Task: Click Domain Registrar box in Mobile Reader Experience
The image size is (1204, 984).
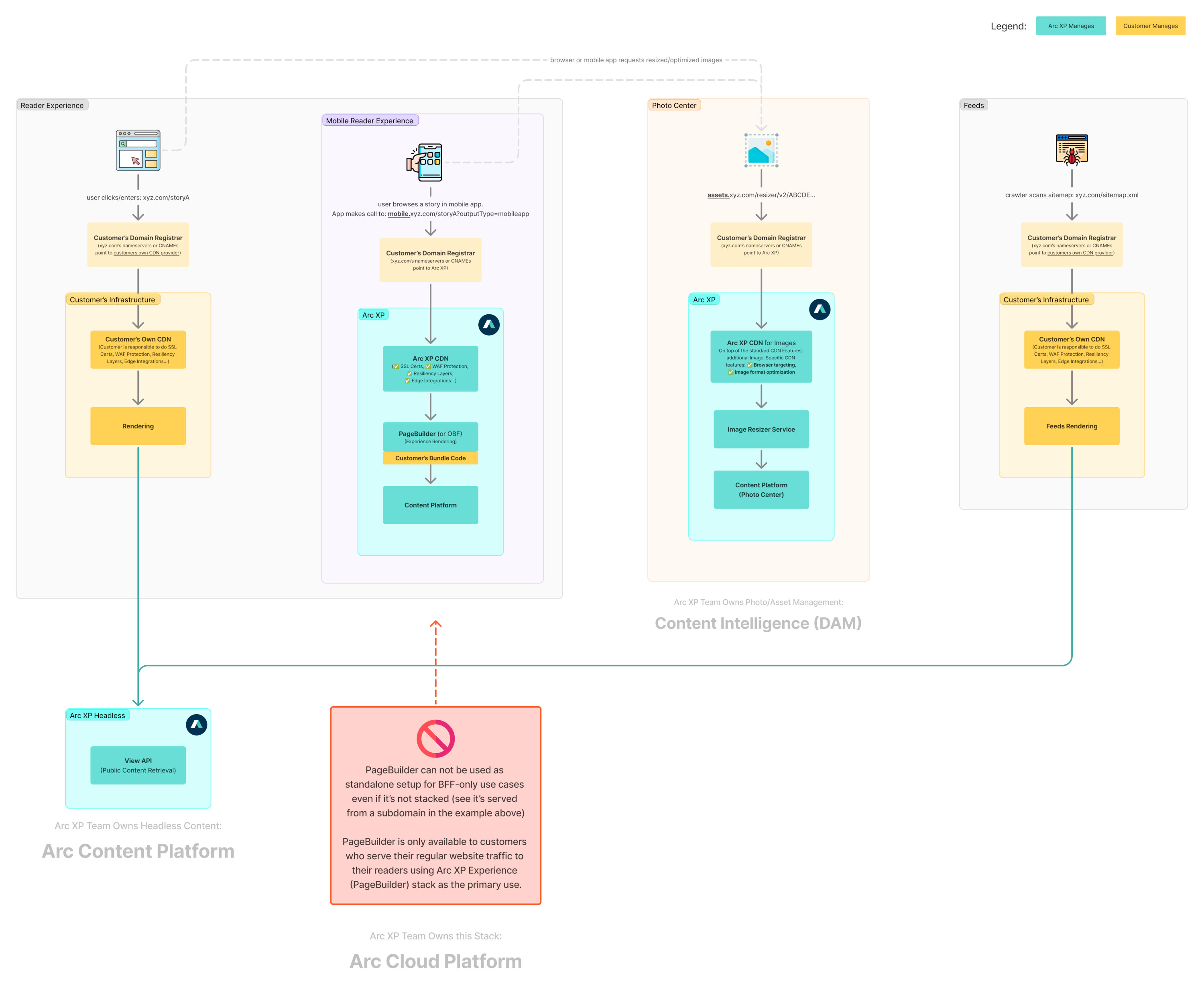Action: [430, 260]
